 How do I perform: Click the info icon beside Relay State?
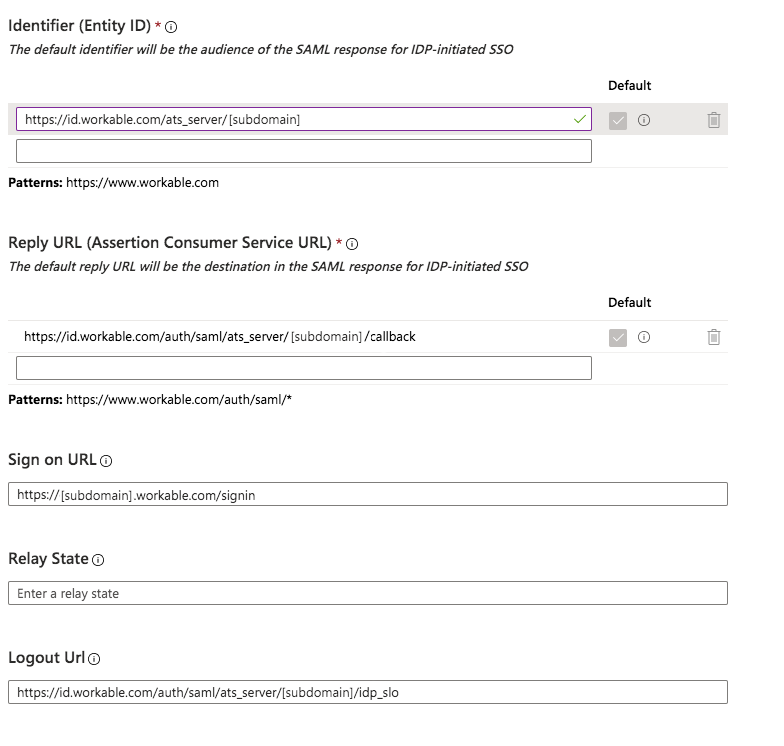coord(98,560)
